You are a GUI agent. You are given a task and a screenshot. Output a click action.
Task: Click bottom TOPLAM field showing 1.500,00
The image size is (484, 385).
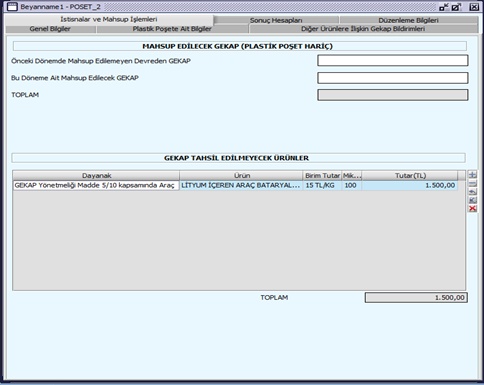point(416,298)
